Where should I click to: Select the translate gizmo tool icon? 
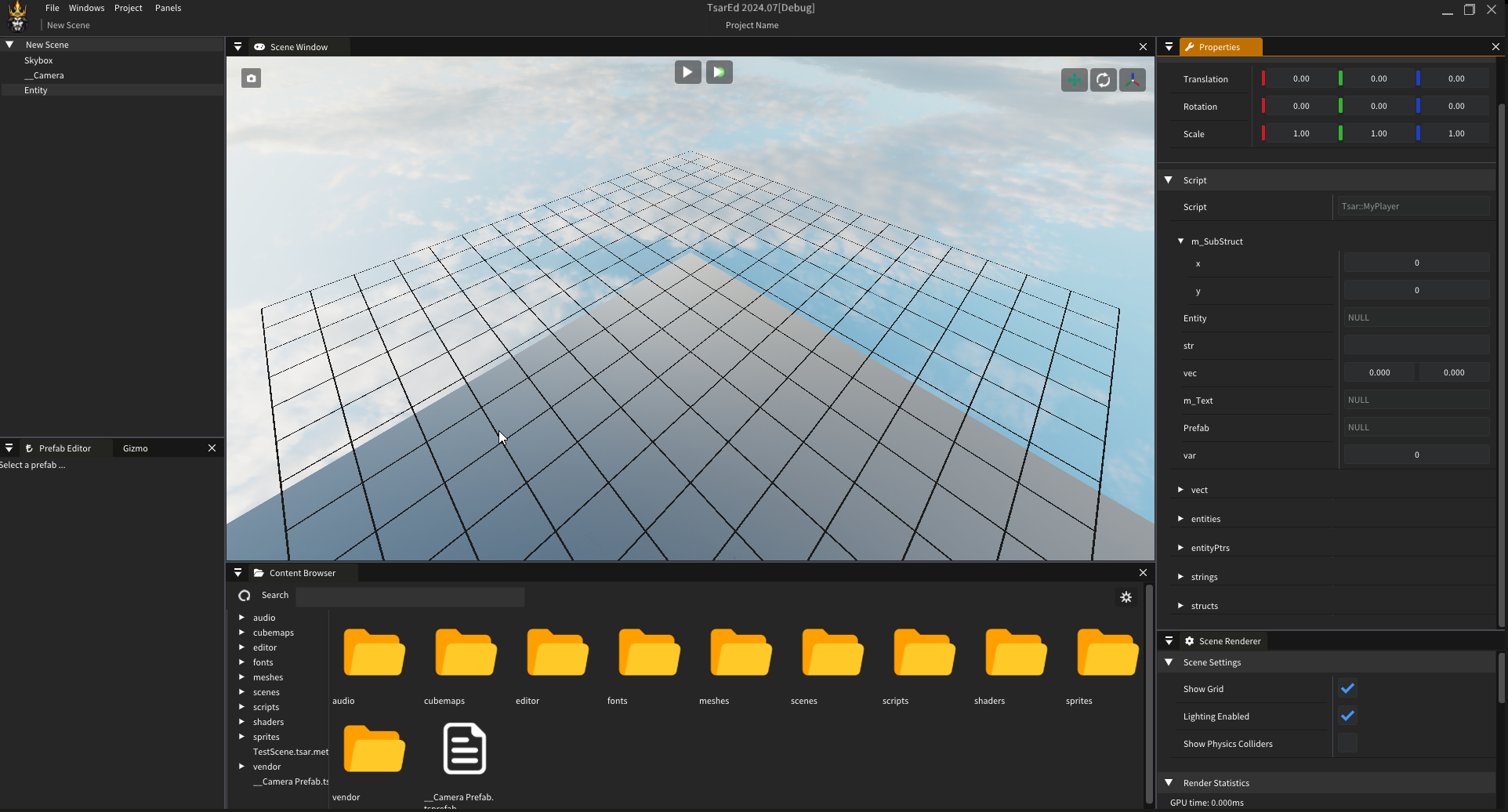pos(1074,80)
